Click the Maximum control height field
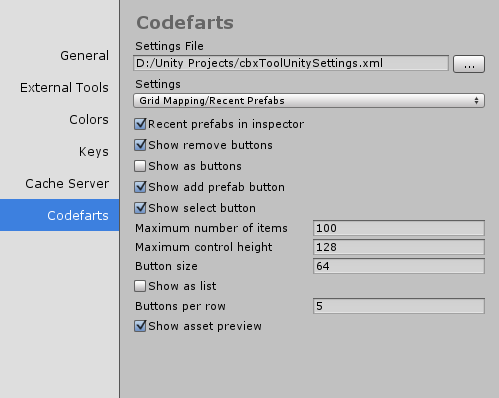This screenshot has width=499, height=398. 399,247
